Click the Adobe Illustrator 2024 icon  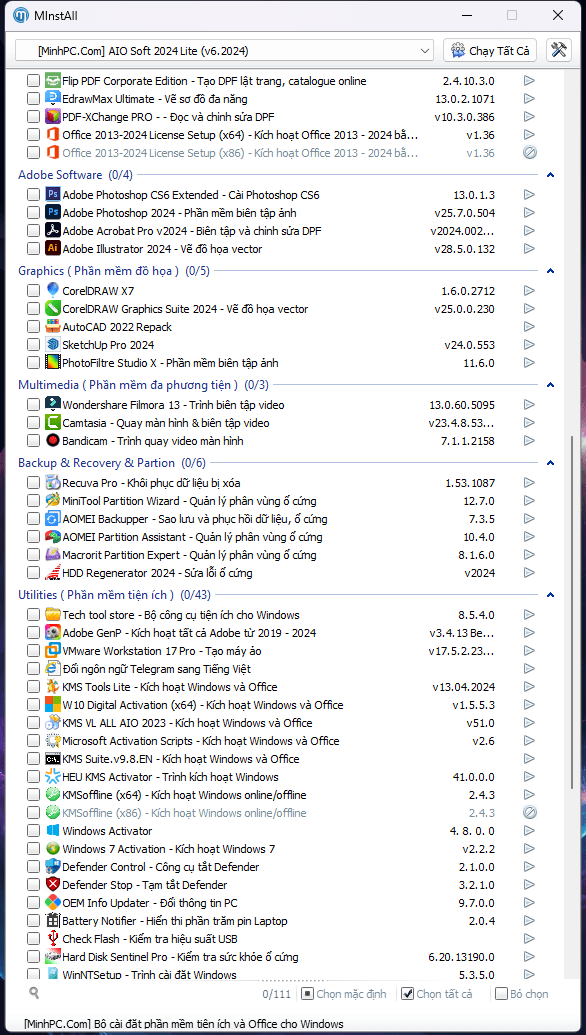pos(53,249)
